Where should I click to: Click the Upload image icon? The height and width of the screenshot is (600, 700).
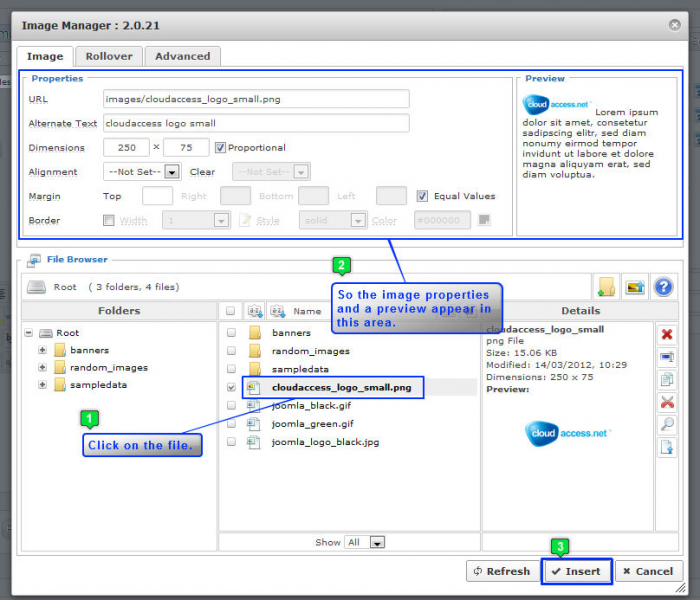[633, 287]
